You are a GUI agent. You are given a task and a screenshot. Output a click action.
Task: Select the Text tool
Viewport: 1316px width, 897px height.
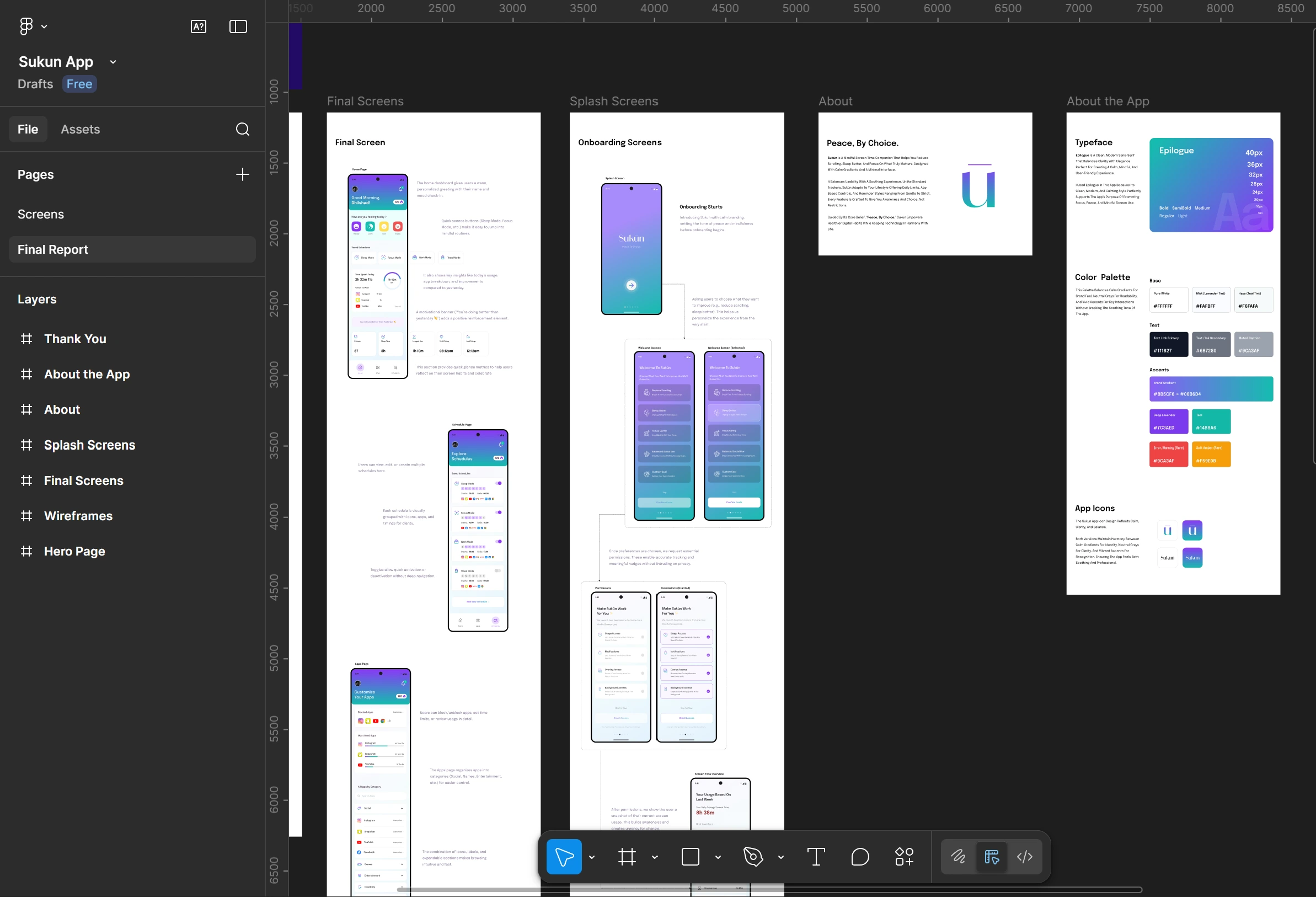tap(815, 857)
